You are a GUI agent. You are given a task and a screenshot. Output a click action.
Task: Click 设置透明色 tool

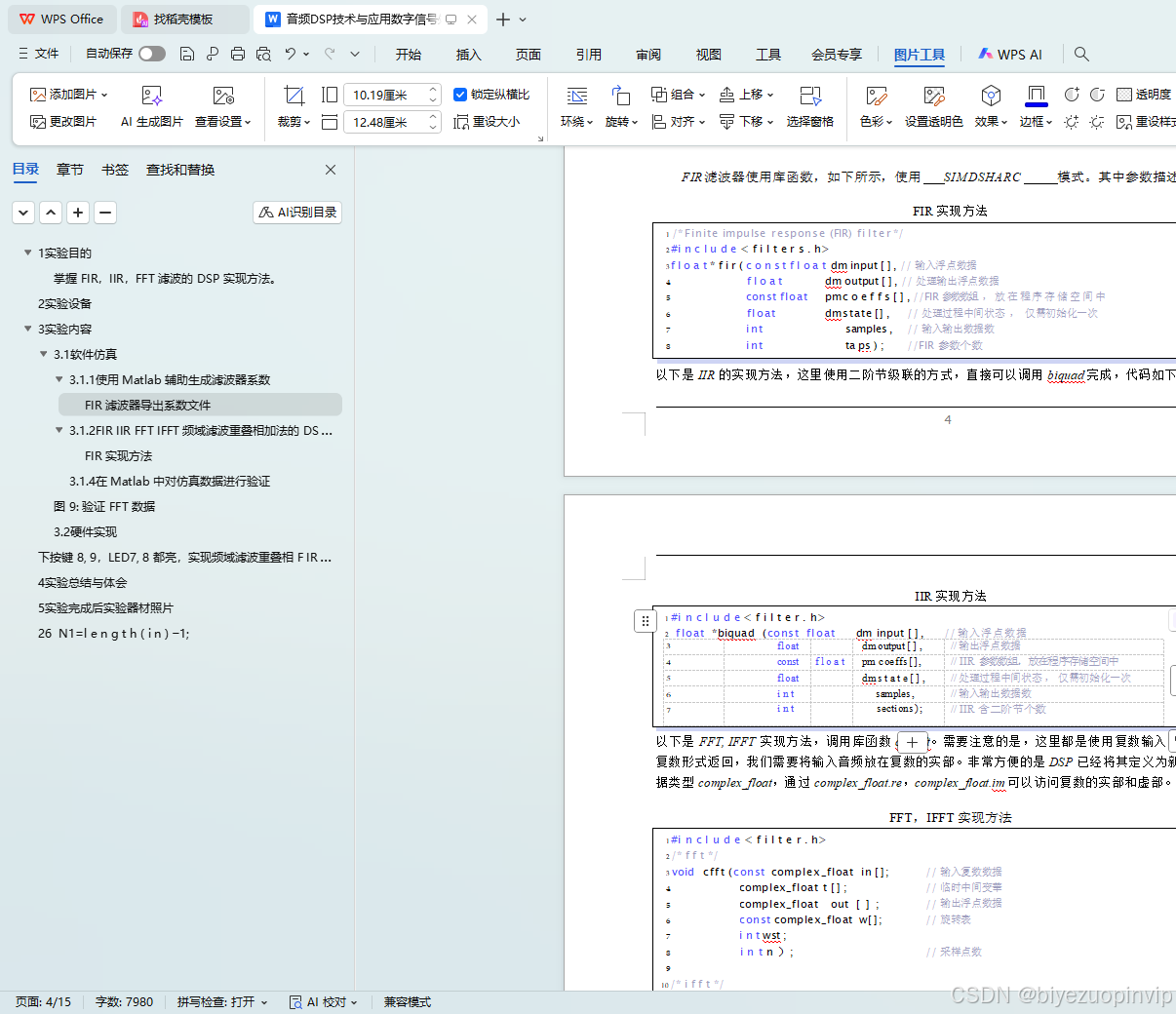tap(934, 106)
